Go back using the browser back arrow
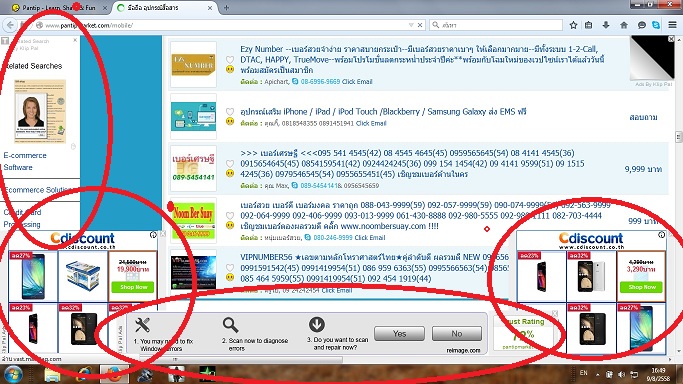The height and width of the screenshot is (384, 683). [x=10, y=25]
